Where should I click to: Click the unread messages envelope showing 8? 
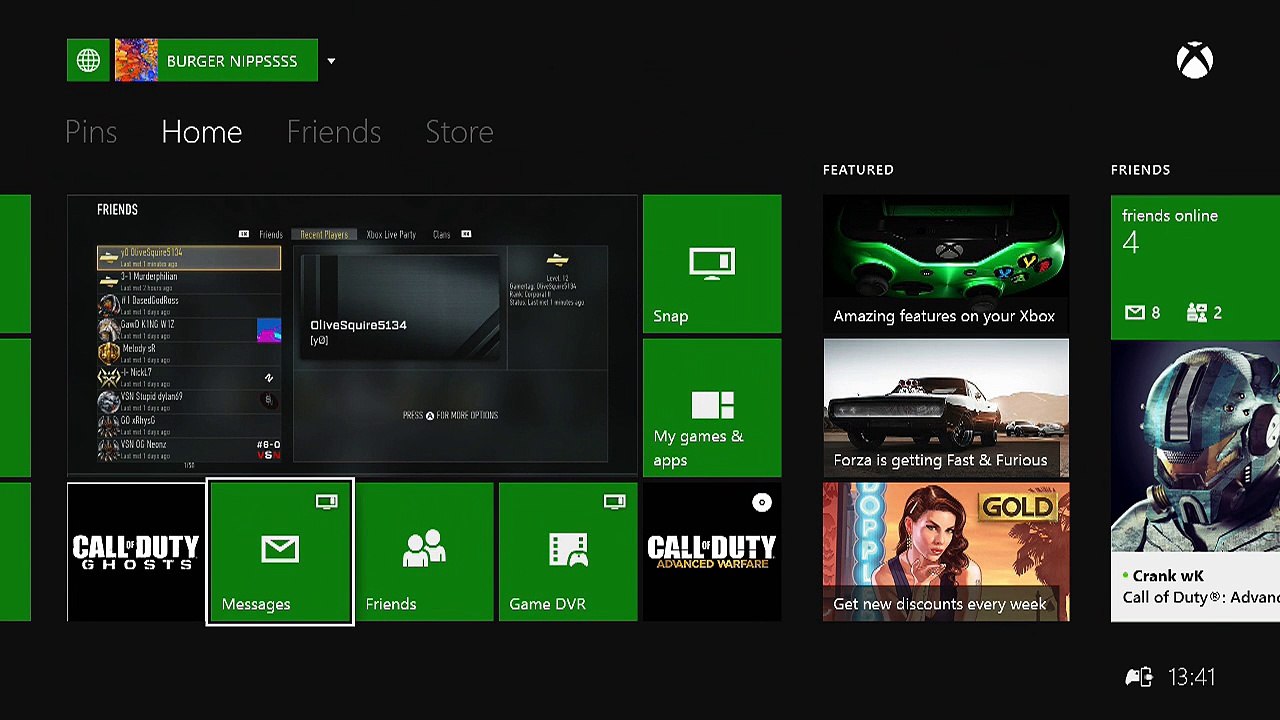pos(1134,313)
